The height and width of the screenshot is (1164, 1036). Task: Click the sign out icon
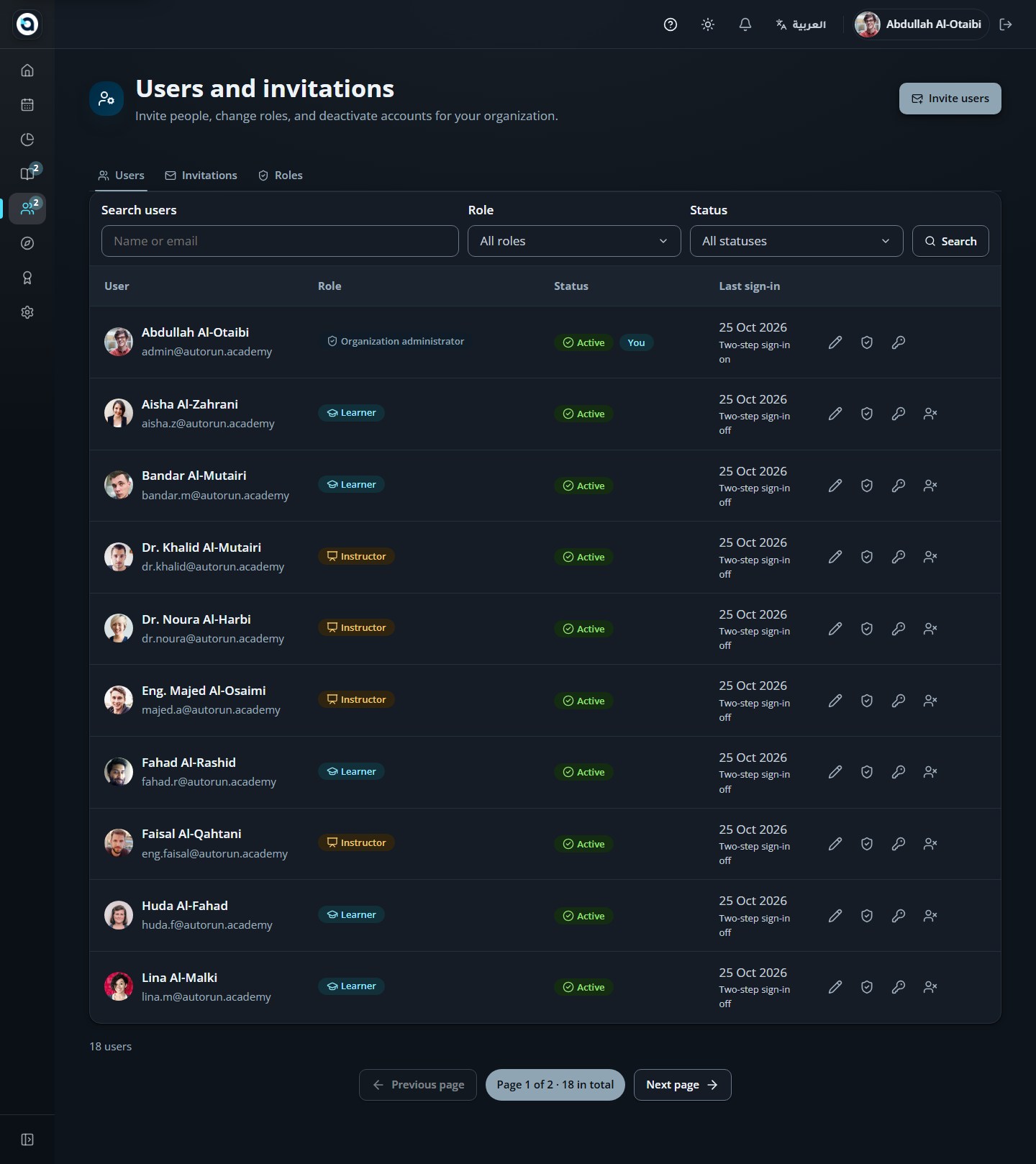[1006, 24]
